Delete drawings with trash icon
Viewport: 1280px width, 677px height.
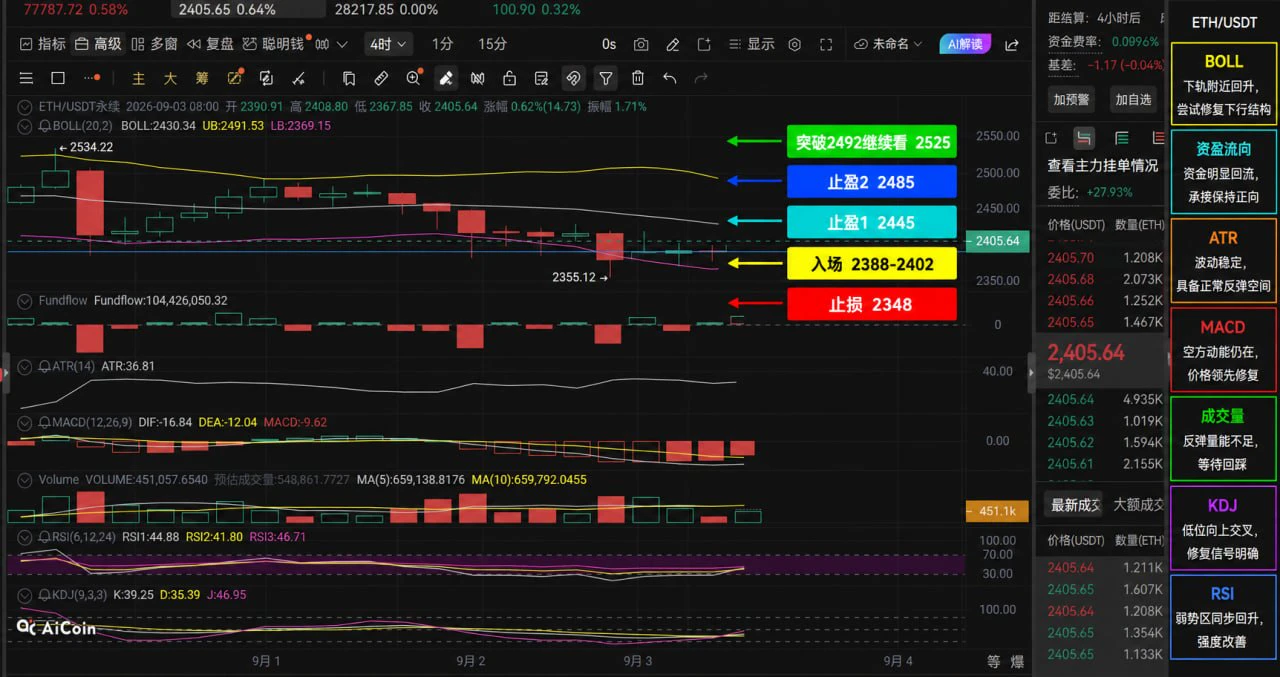coord(638,78)
